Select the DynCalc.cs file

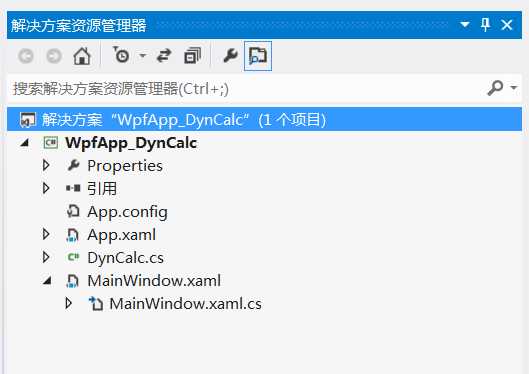click(x=126, y=258)
